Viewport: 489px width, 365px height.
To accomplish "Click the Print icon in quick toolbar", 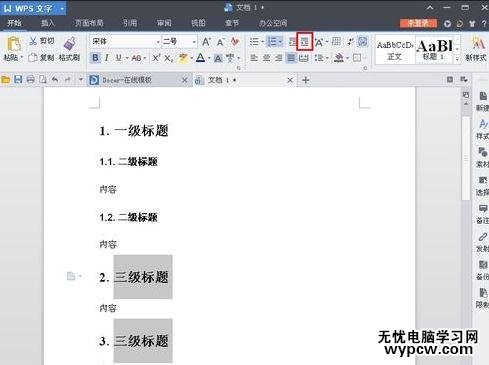I will 30,80.
